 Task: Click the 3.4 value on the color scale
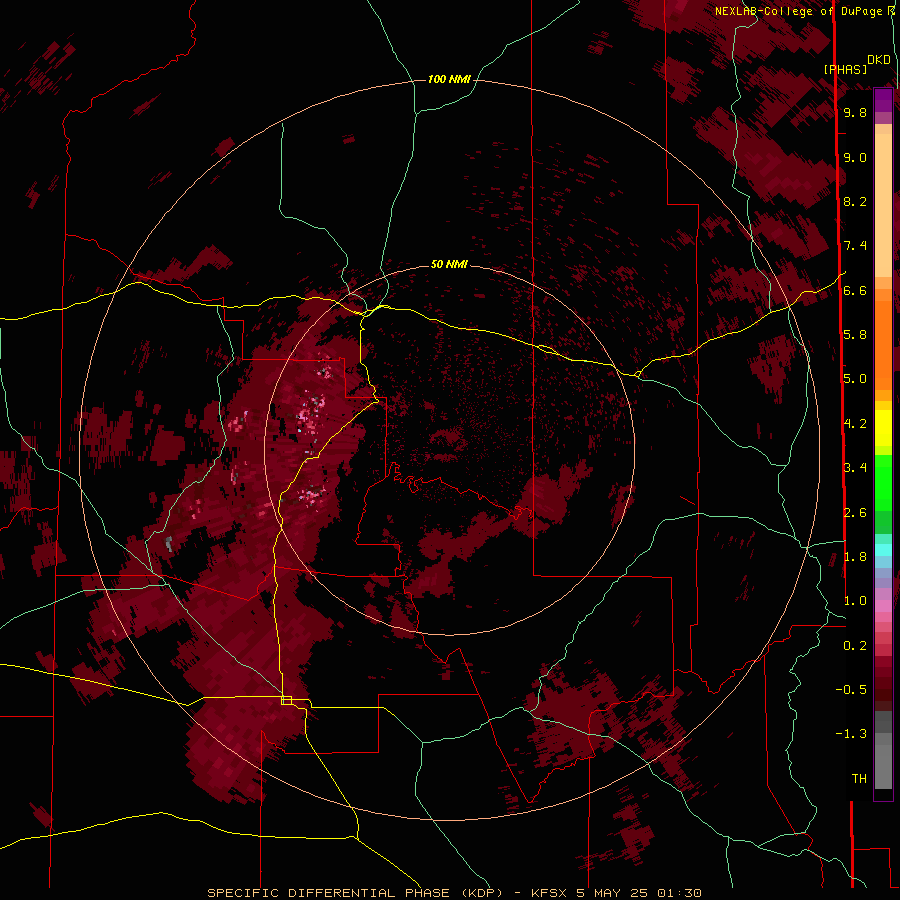point(855,467)
